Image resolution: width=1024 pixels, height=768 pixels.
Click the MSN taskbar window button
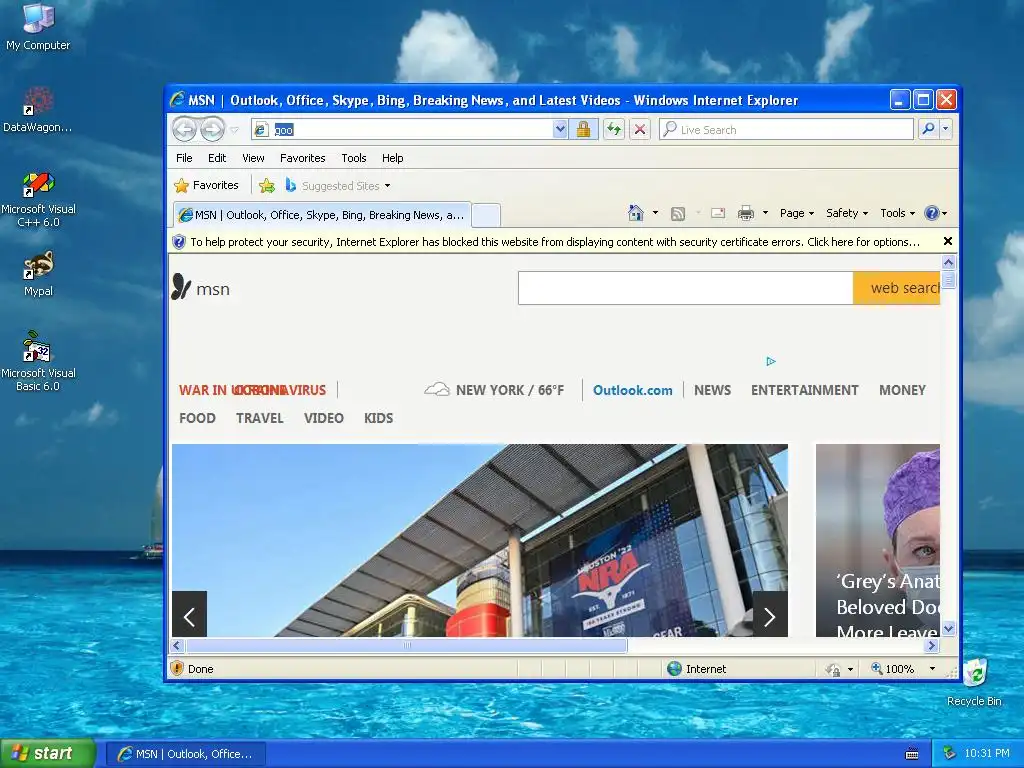[x=186, y=754]
